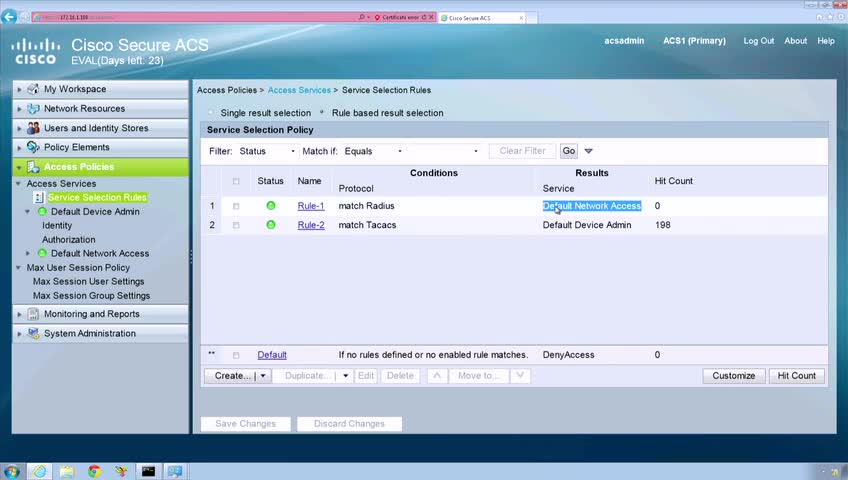The width and height of the screenshot is (848, 480).
Task: Click the Default Device Admin service cell
Action: 587,225
